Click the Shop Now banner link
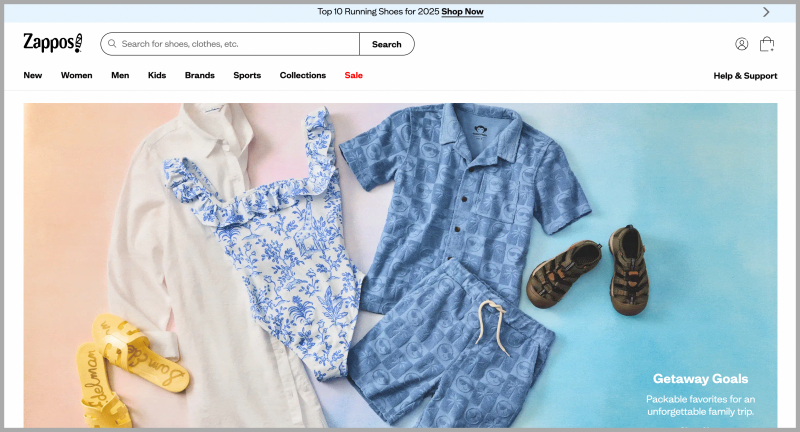Screen dimensions: 800x432 462,12
